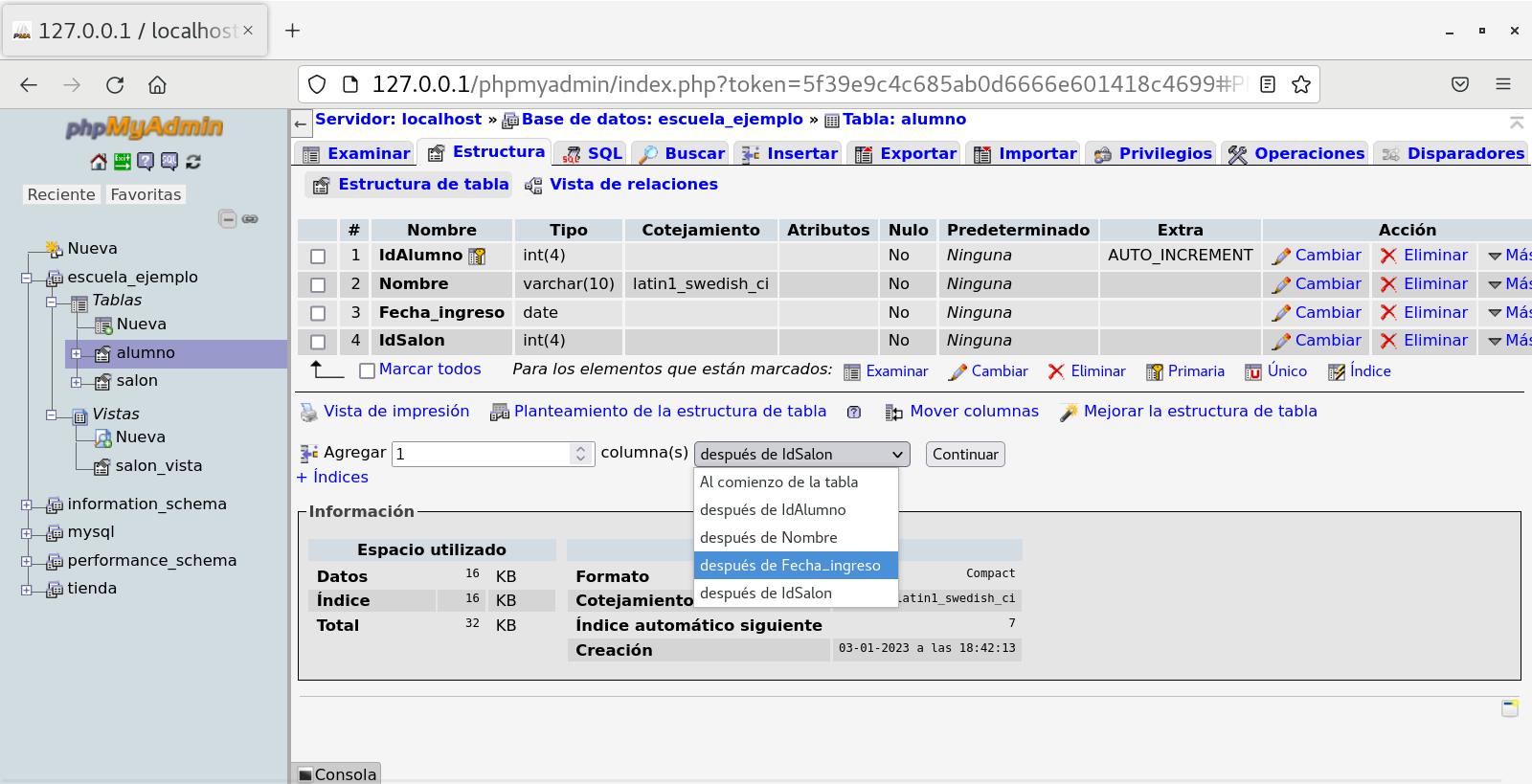
Task: Click the collapse all tree icon
Action: 227,219
